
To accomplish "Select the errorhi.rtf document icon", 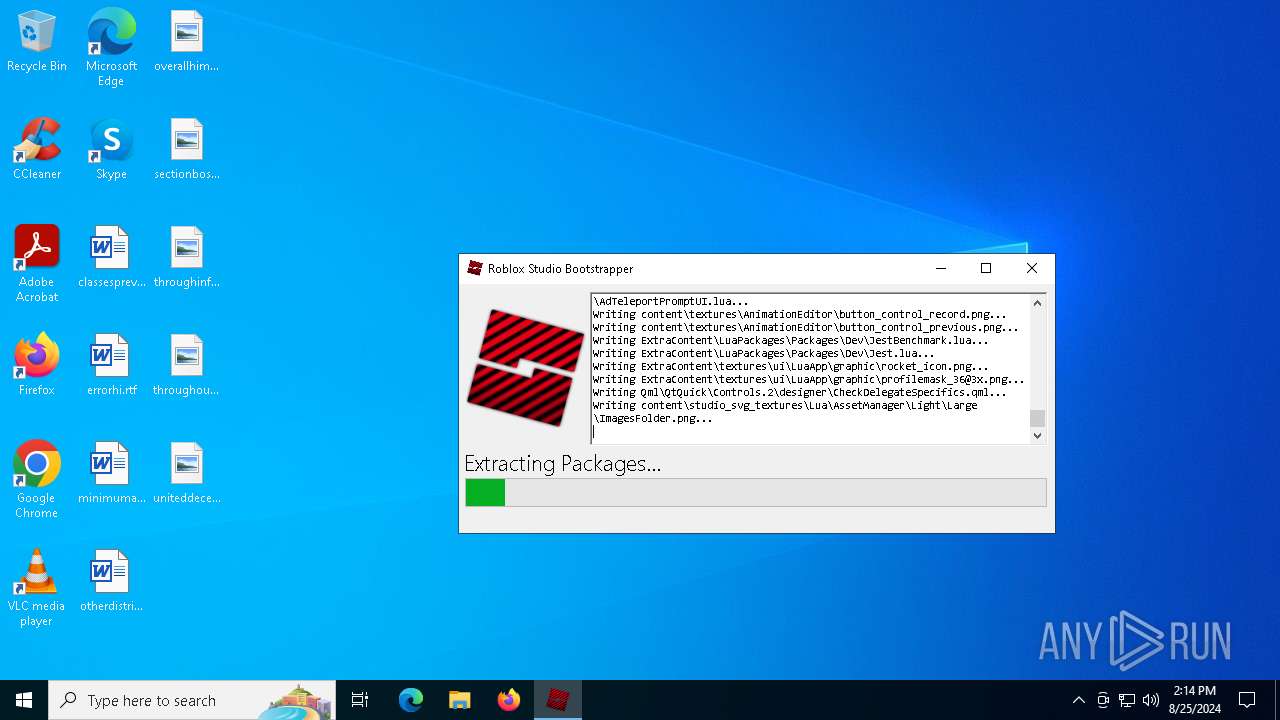I will pyautogui.click(x=111, y=365).
